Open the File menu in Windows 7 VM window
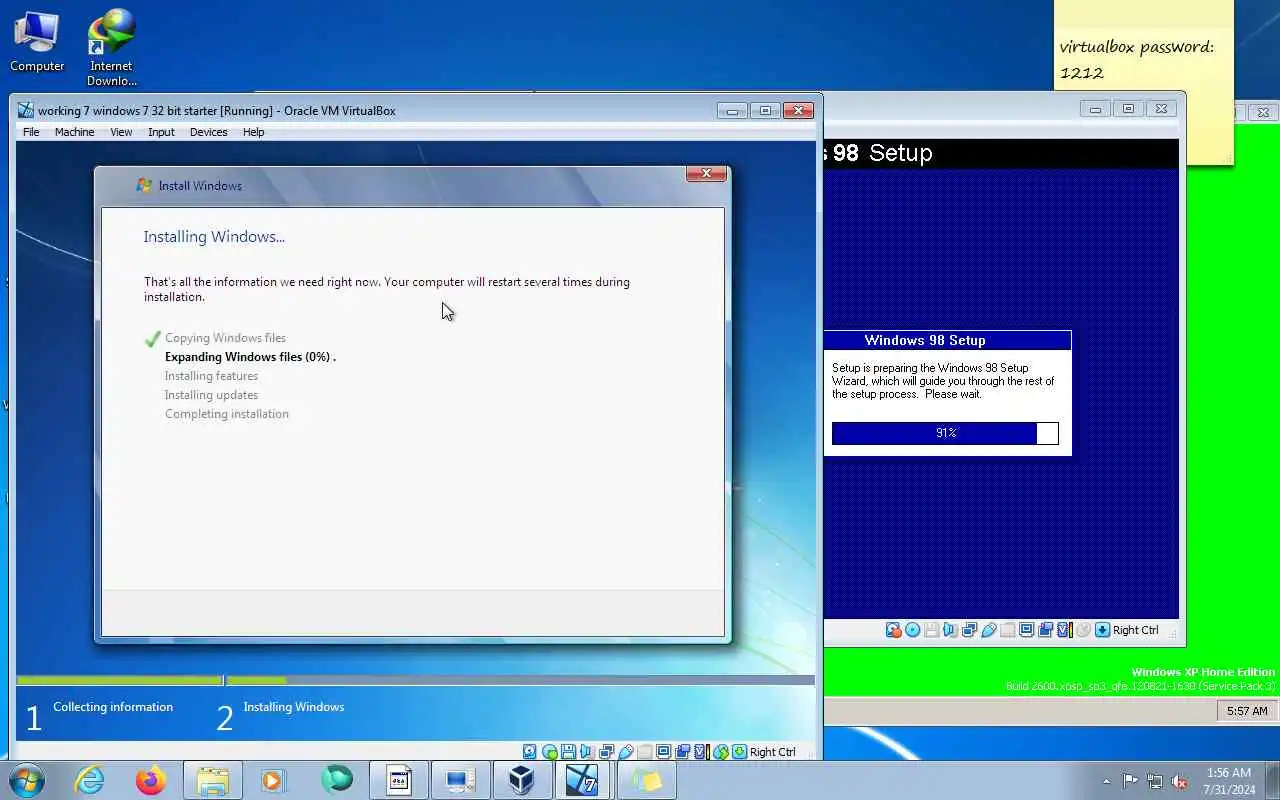 31,132
